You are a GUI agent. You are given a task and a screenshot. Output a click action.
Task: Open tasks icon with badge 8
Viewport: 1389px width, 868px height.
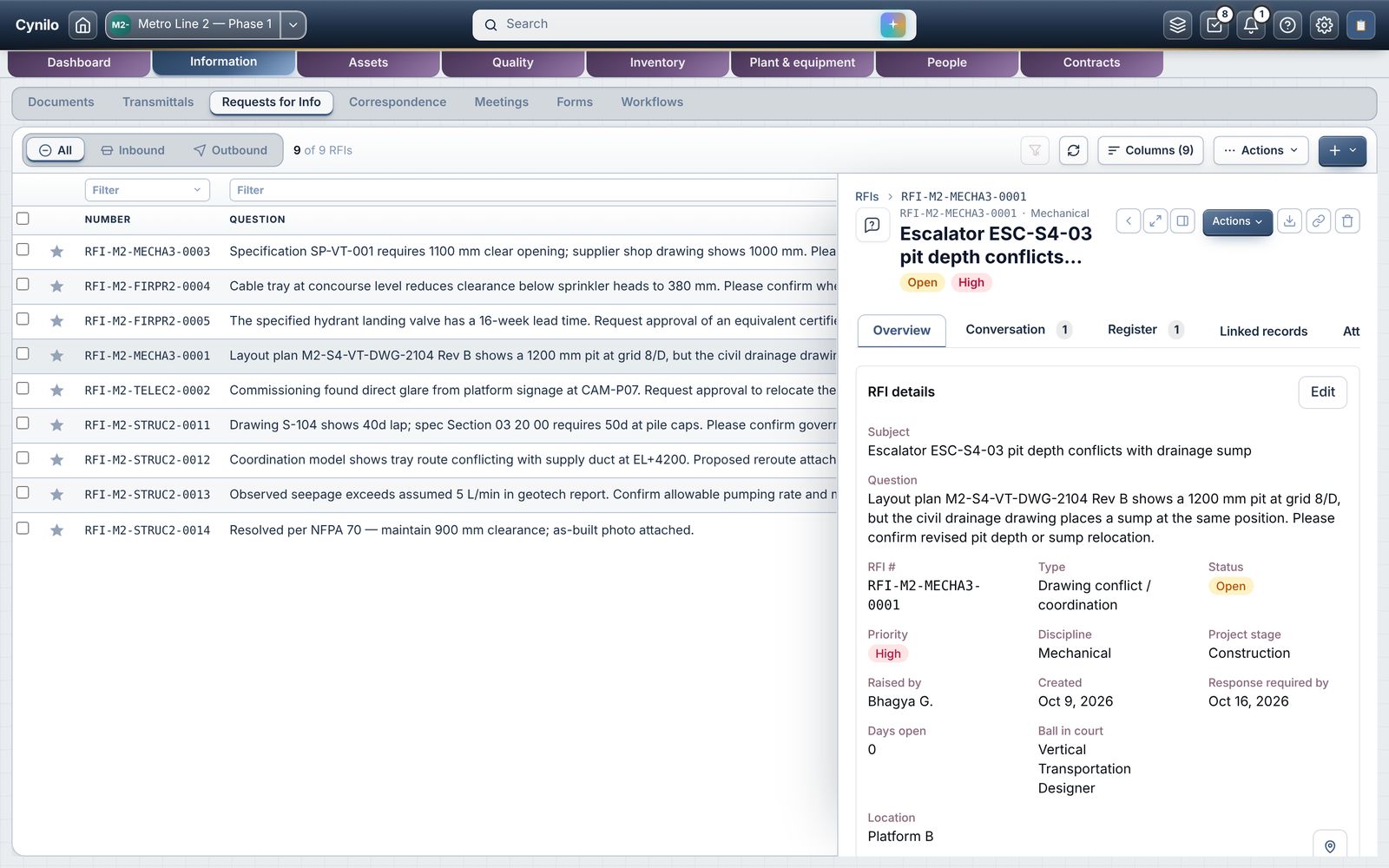click(x=1215, y=25)
